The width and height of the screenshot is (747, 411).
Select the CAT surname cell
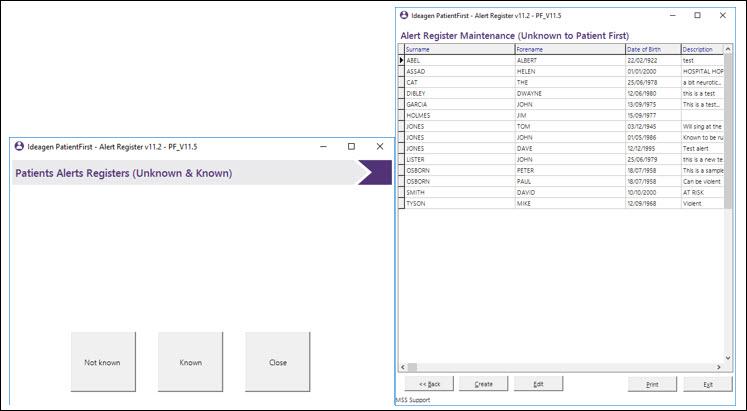[x=460, y=82]
